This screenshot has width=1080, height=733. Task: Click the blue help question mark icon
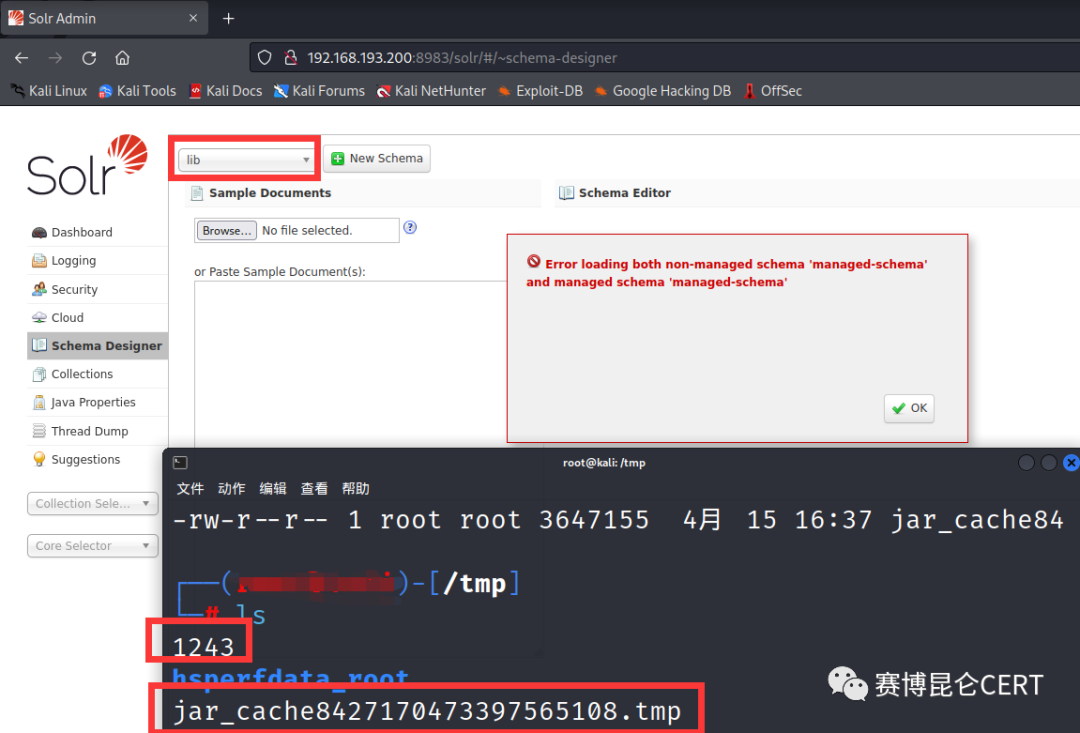(410, 227)
